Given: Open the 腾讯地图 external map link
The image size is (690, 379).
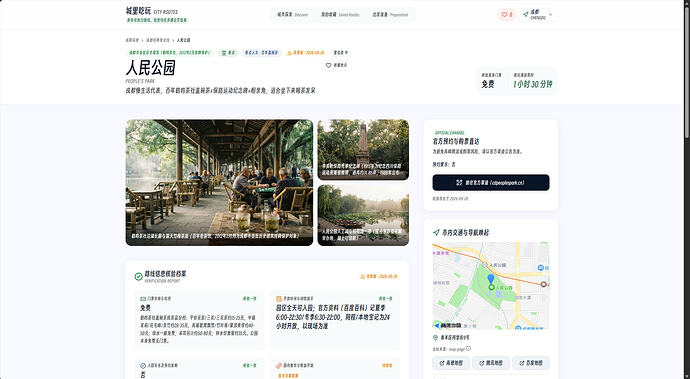Looking at the screenshot, I should click(x=491, y=363).
